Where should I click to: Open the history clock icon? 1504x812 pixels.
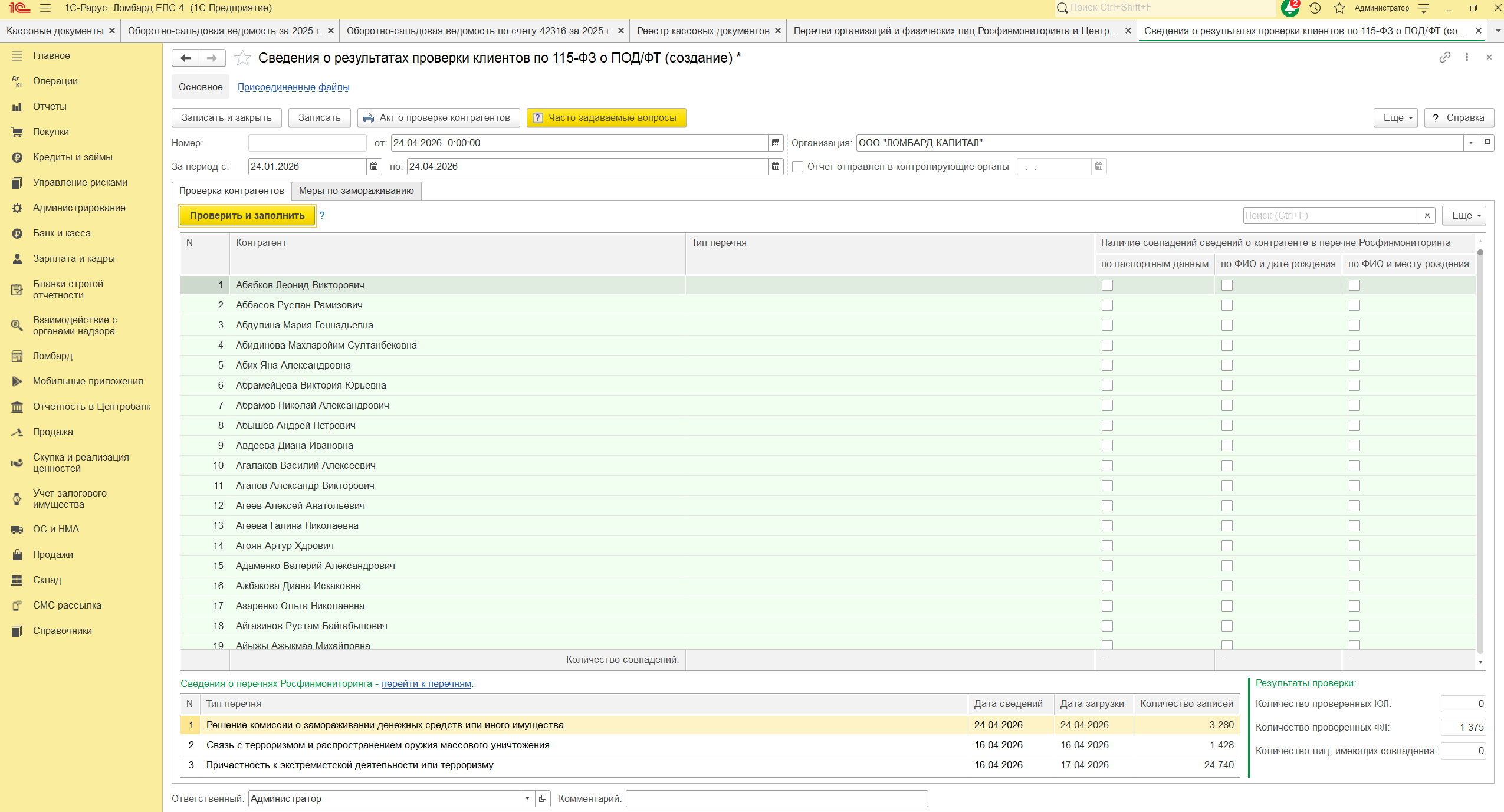coord(1315,8)
